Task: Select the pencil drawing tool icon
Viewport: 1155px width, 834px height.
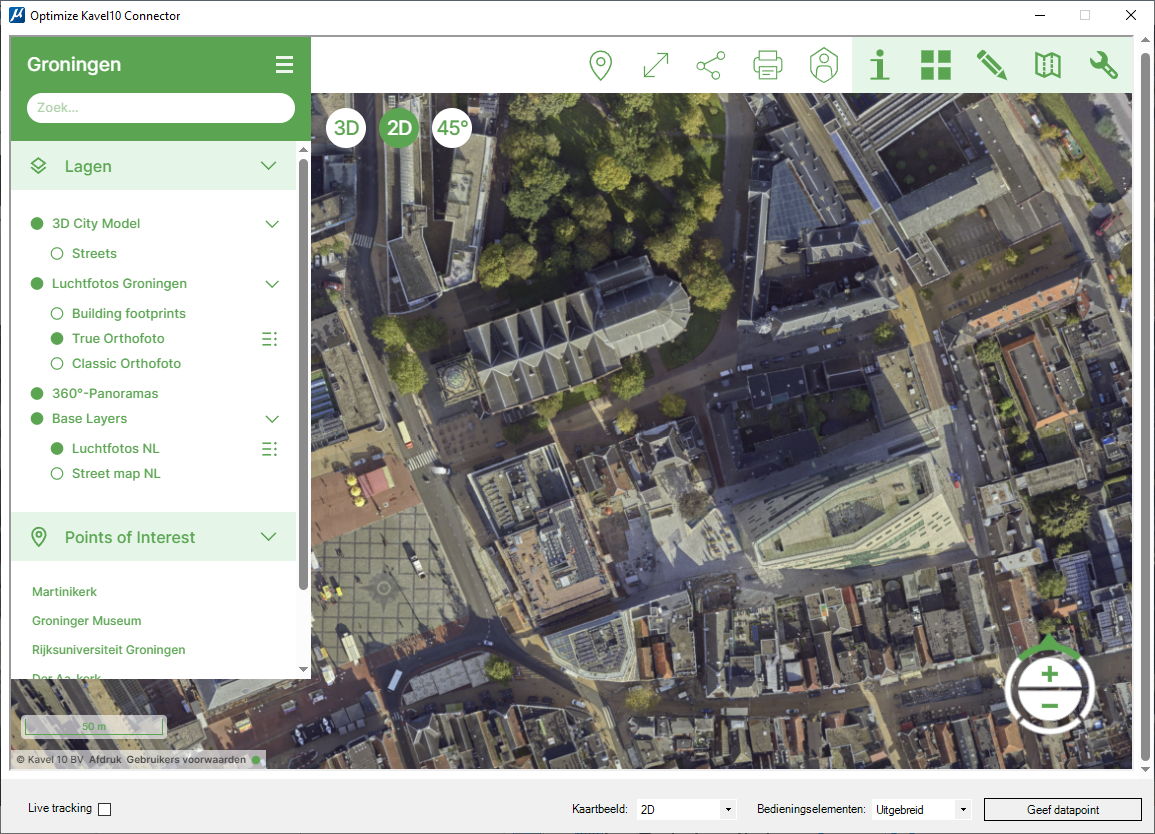Action: click(991, 65)
